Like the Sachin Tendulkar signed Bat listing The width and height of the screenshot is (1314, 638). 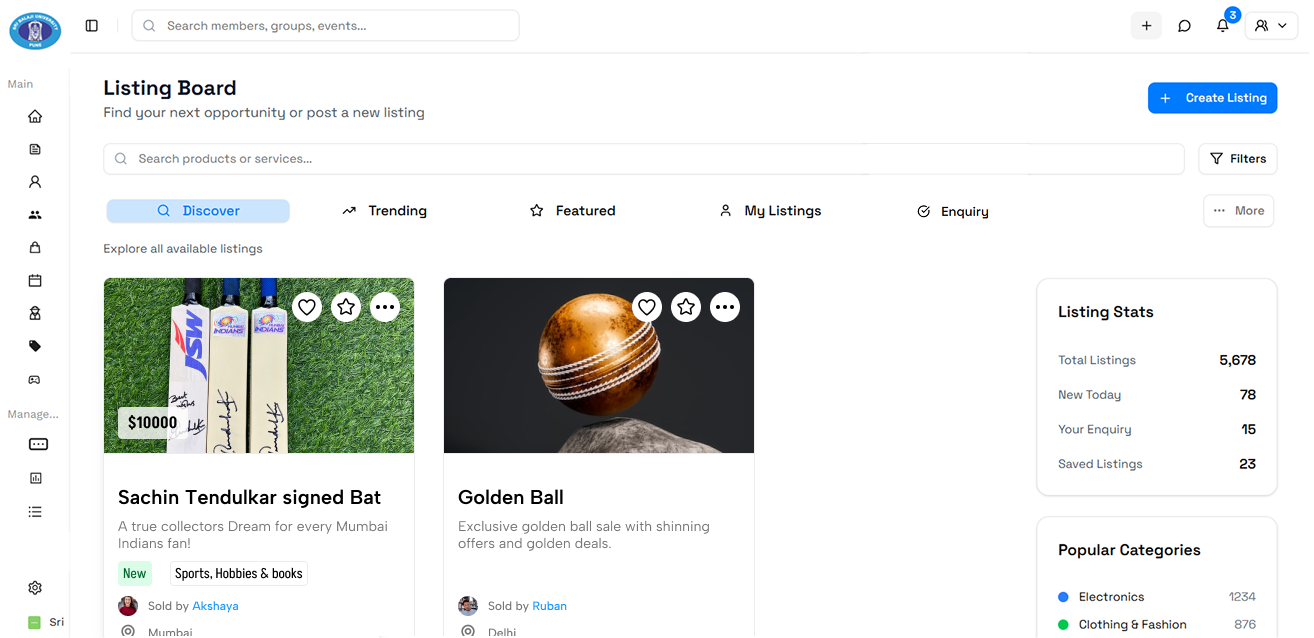point(307,307)
